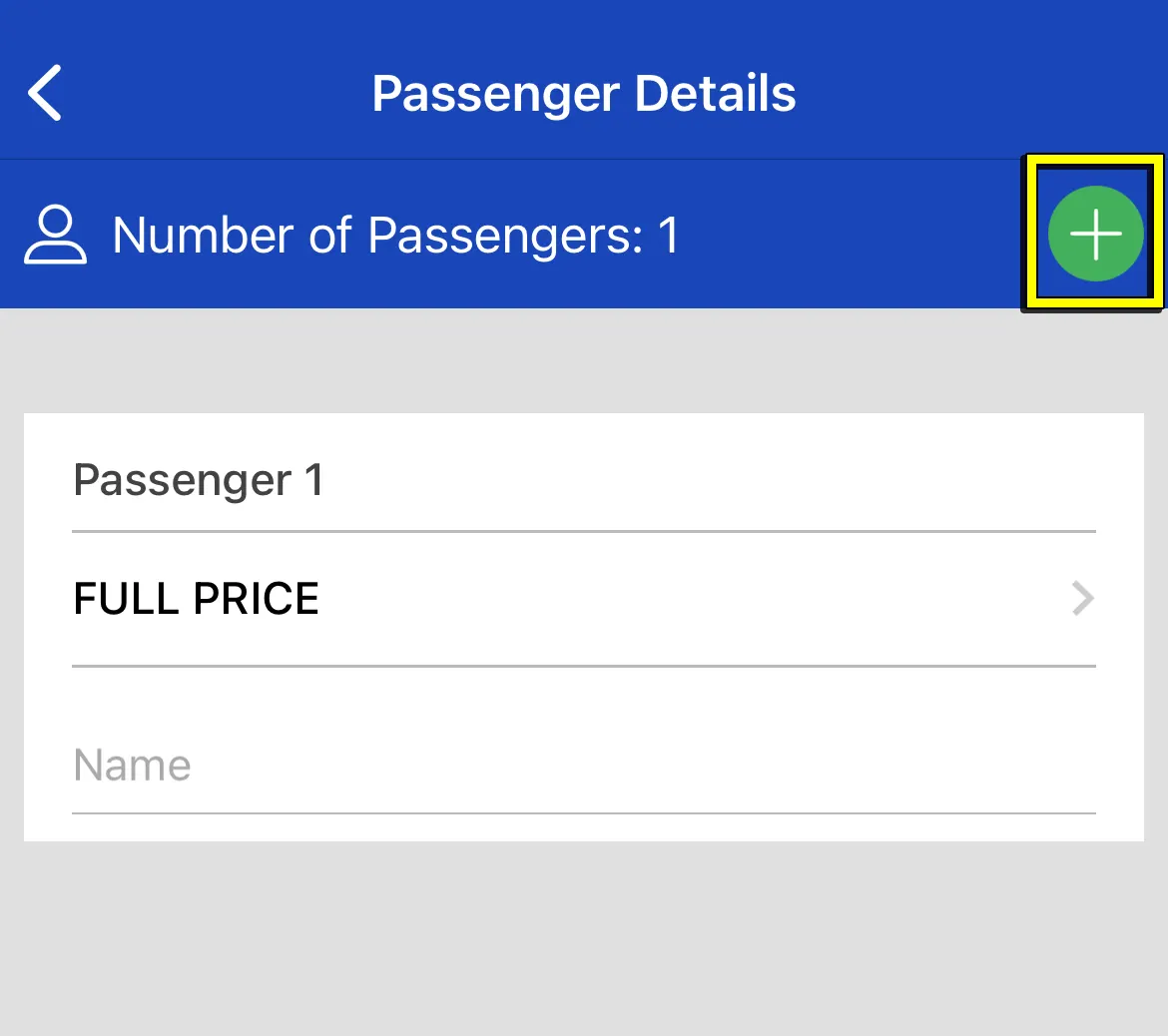Open the FULL PRICE fare selector
Screen dimensions: 1168x1036
click(583, 599)
